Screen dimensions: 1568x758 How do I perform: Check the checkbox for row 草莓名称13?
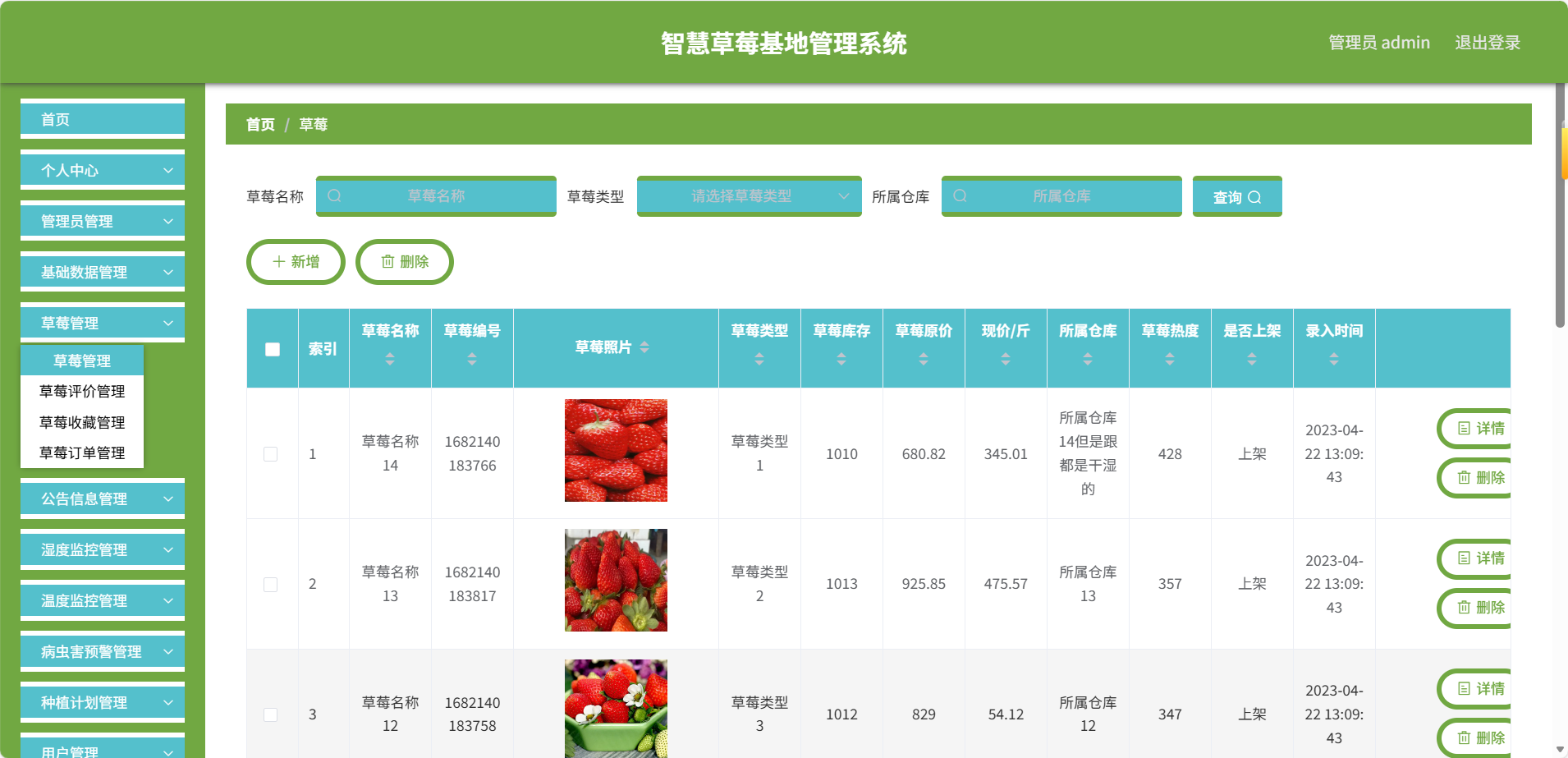click(x=270, y=584)
